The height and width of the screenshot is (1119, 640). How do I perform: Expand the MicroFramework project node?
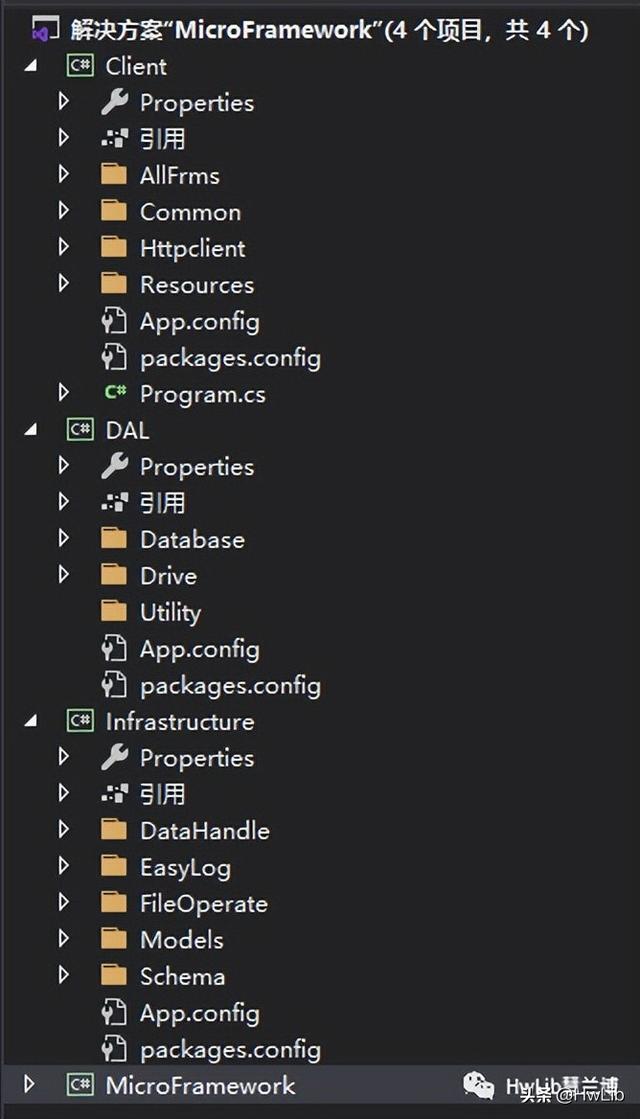(29, 1085)
